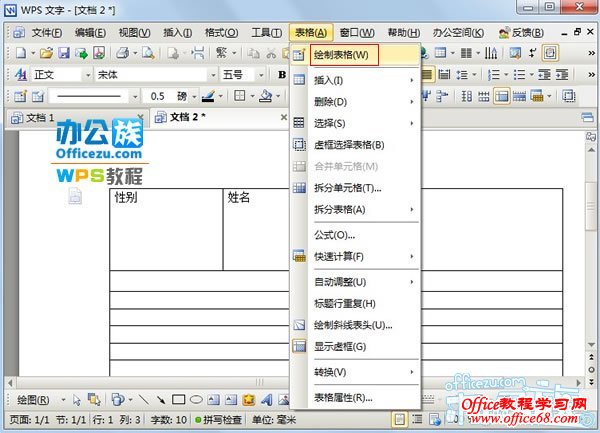Expand the 选择(S) submenu
Screen dimensions: 600x433
pyautogui.click(x=412, y=123)
